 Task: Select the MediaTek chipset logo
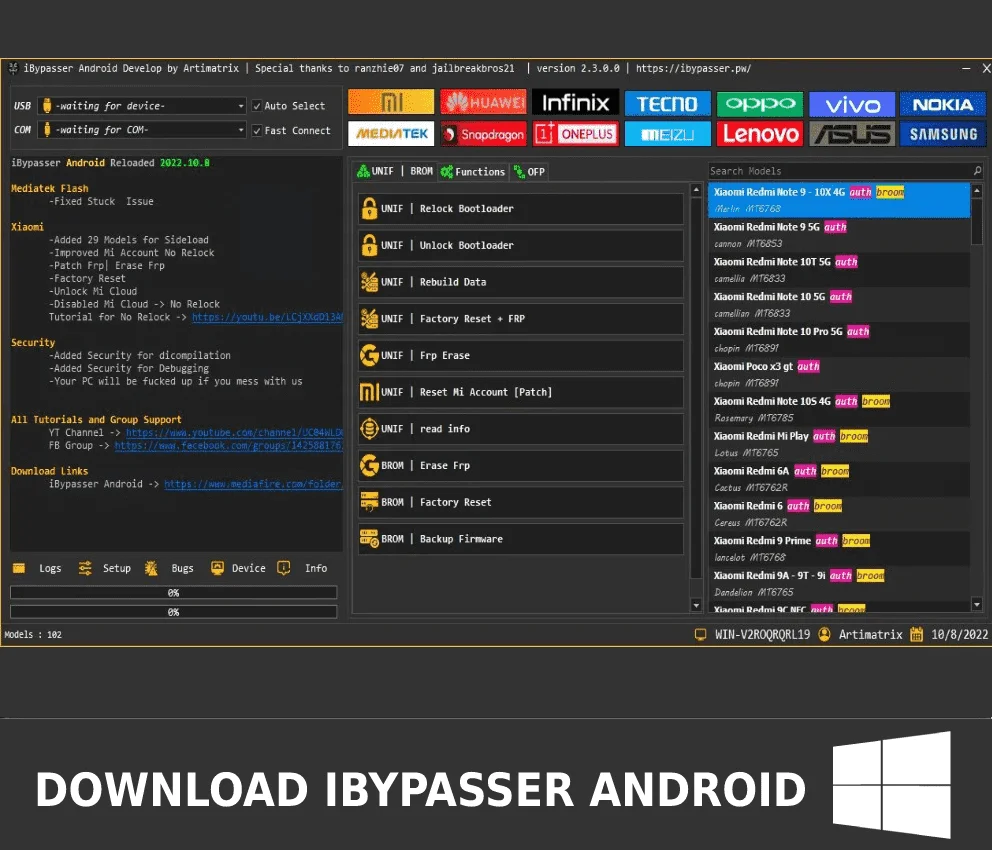tap(391, 133)
